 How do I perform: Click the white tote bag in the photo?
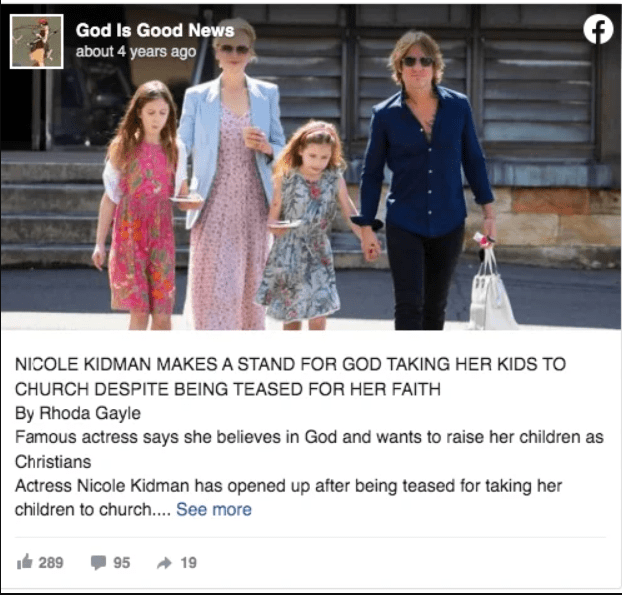pos(492,292)
